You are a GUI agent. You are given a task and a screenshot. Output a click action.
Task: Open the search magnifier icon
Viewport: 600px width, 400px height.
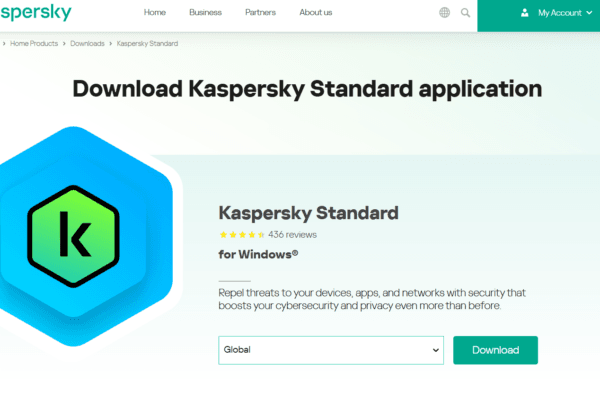(x=465, y=13)
